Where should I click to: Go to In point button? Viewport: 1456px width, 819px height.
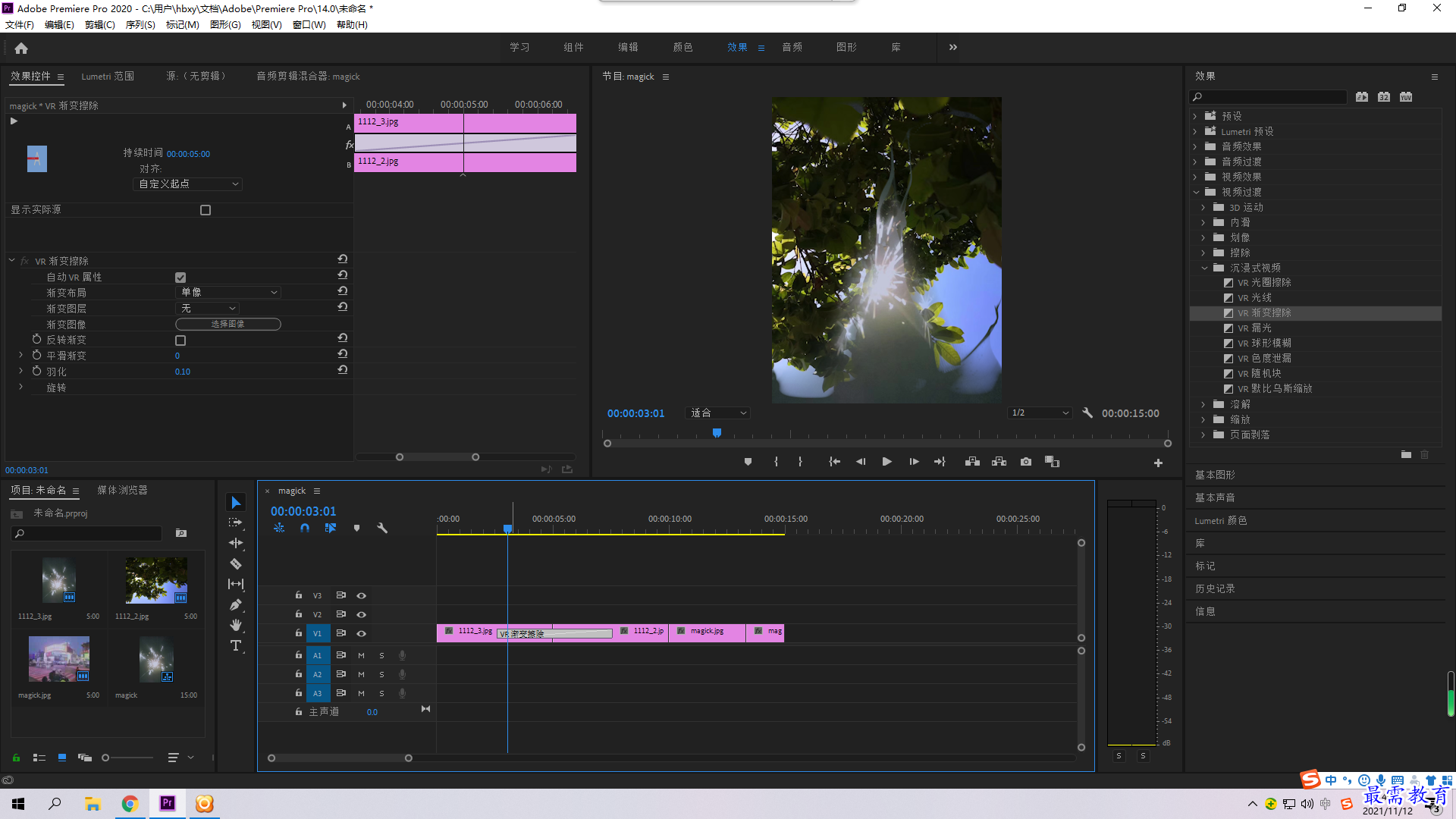tap(834, 462)
